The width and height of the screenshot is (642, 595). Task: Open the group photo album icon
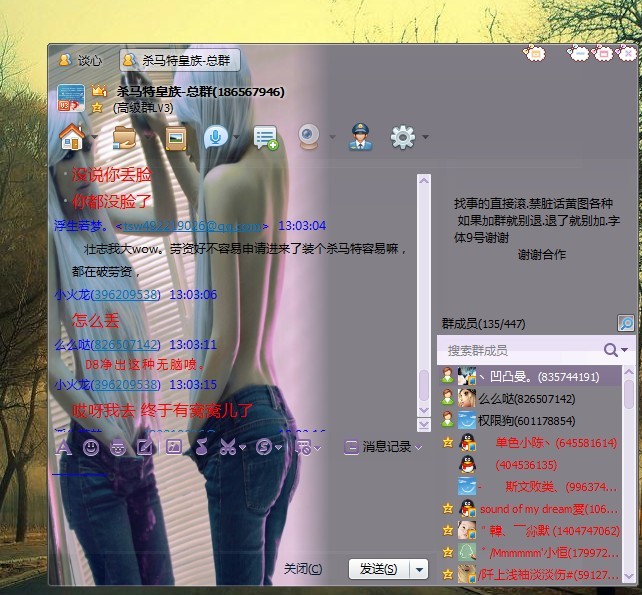(176, 138)
